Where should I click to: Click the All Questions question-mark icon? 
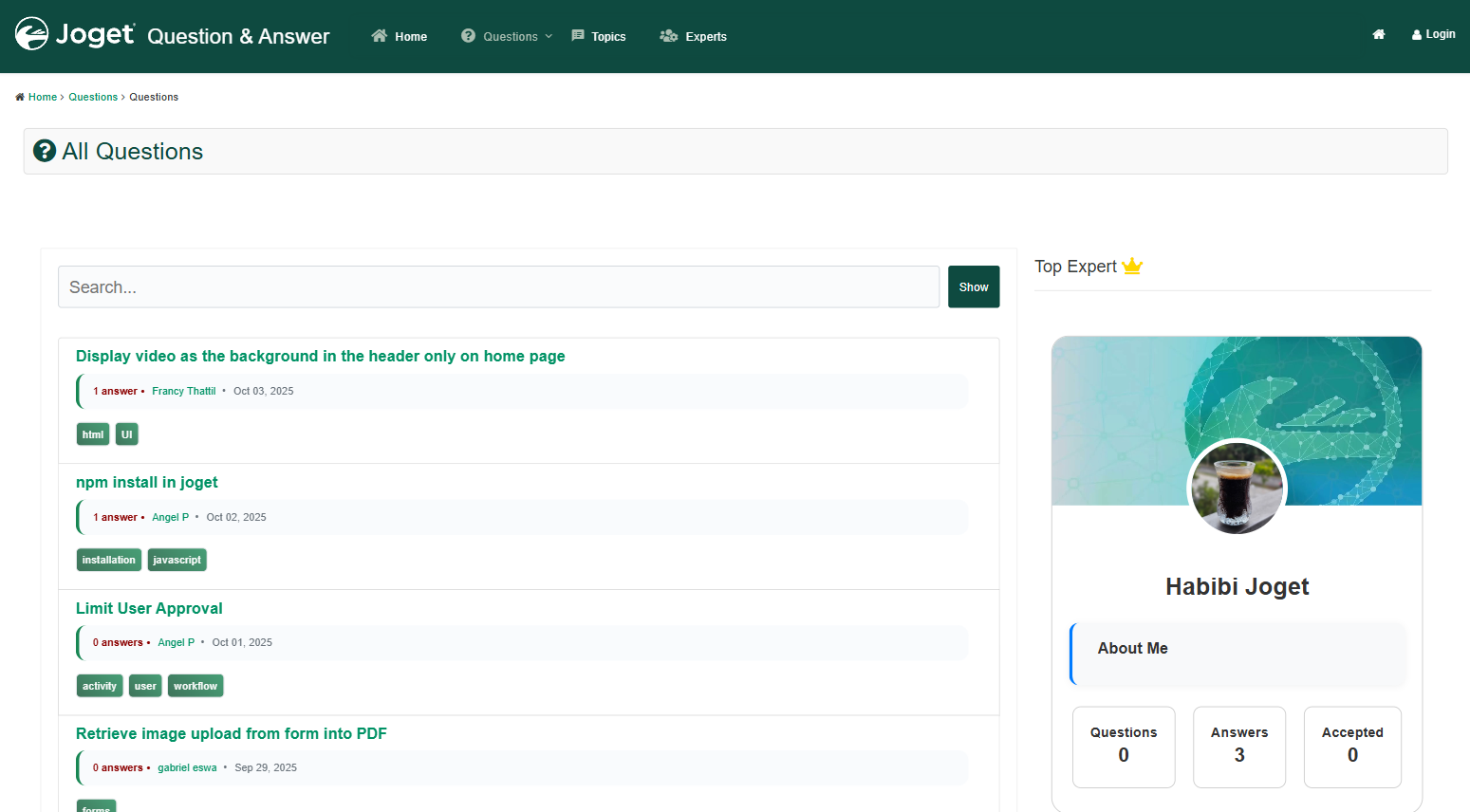[x=45, y=151]
